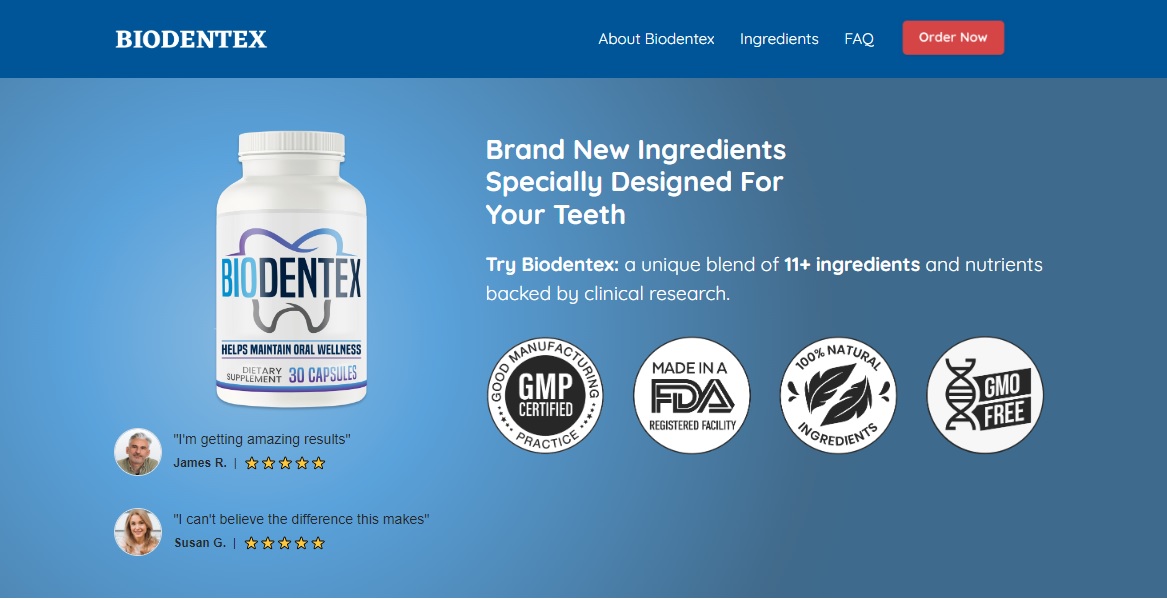Click James R.'s five-star rating
This screenshot has width=1167, height=599.
[x=285, y=463]
